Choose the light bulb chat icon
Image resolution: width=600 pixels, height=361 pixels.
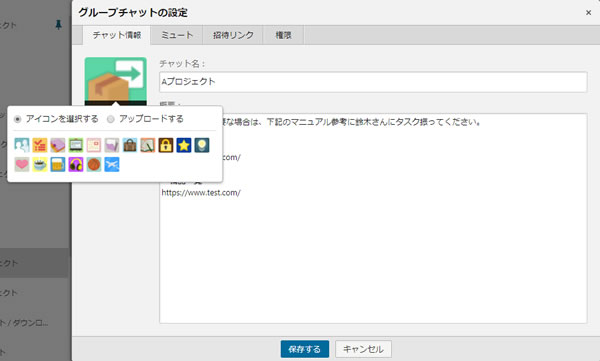tap(202, 145)
